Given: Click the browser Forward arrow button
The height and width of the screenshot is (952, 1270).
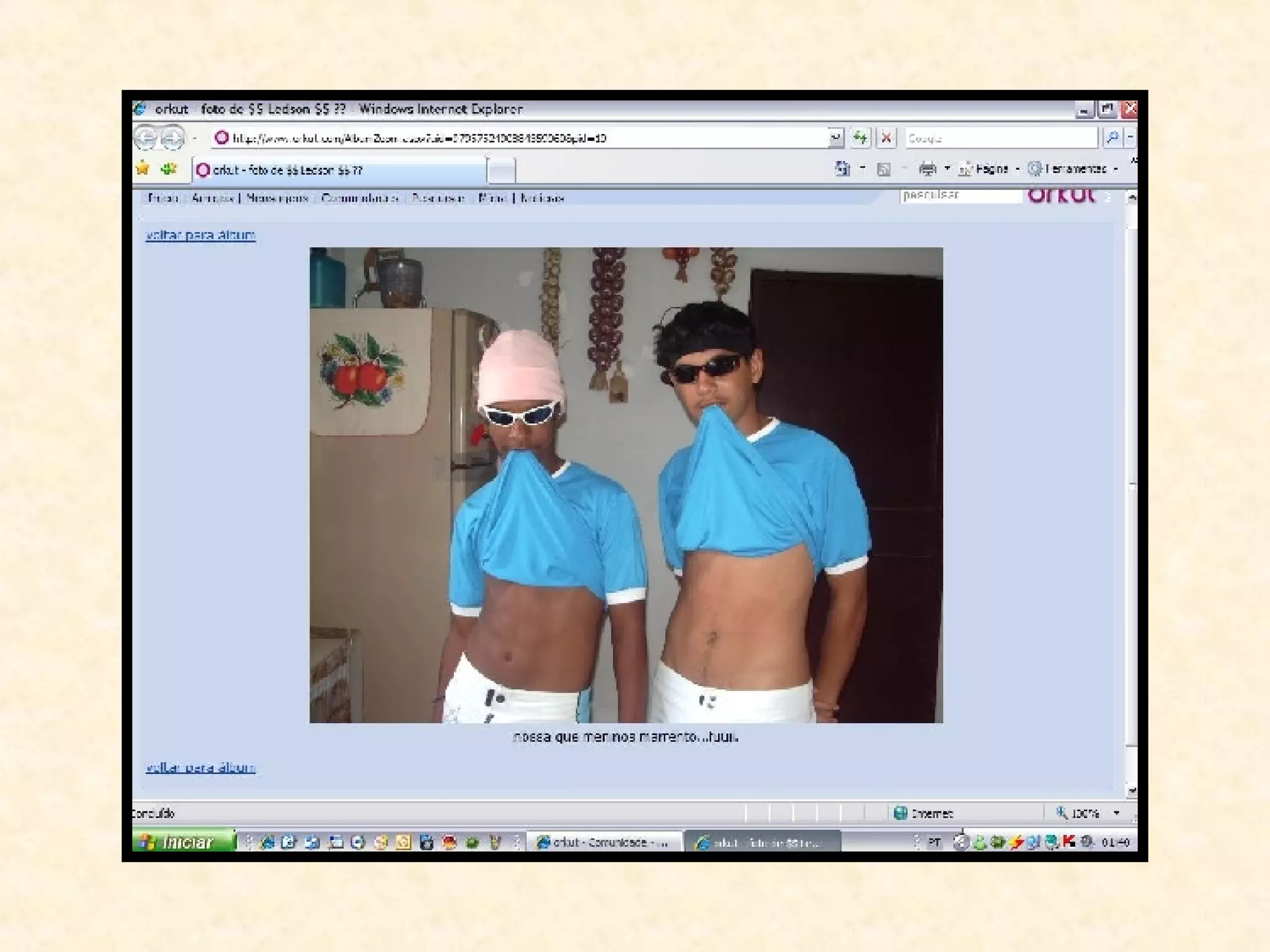Looking at the screenshot, I should pos(172,138).
